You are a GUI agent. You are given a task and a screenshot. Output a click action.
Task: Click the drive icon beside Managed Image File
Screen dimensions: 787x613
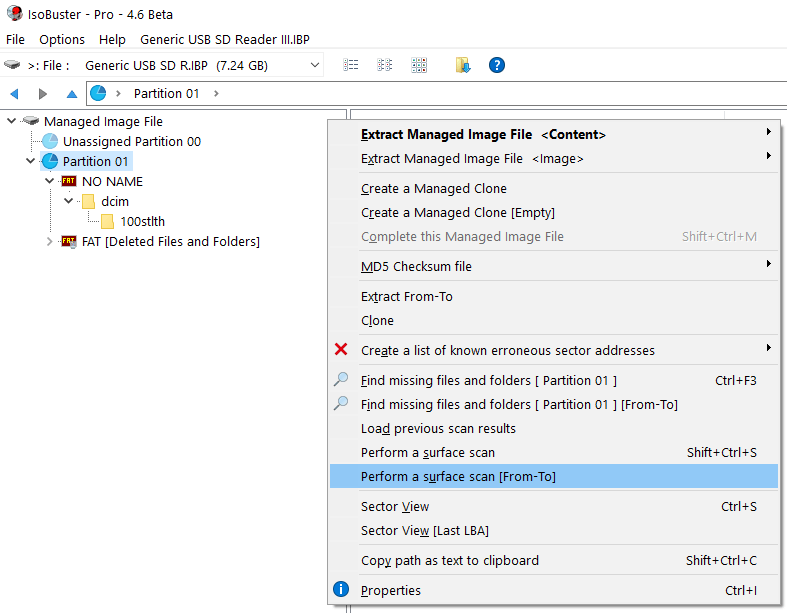coord(31,121)
